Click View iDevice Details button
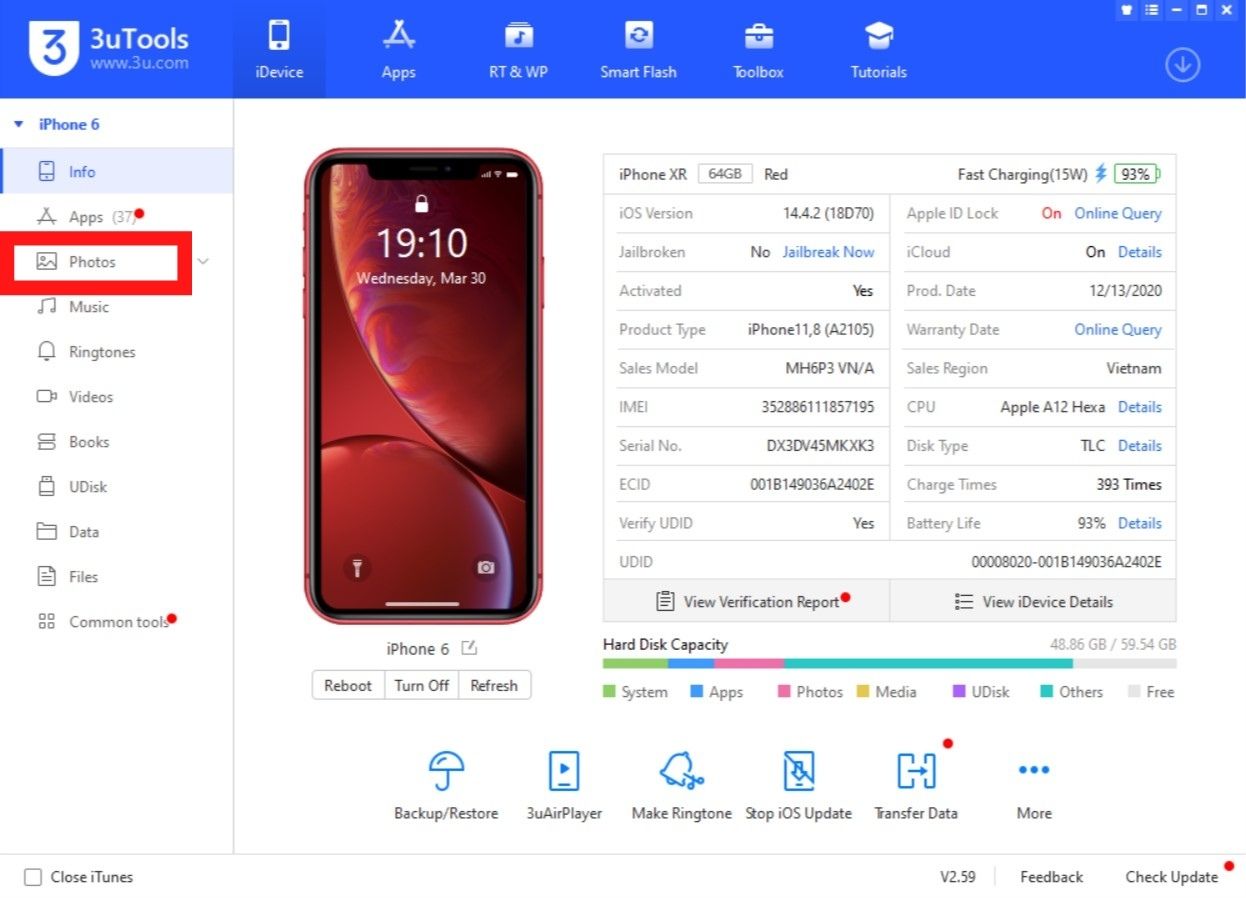 pyautogui.click(x=1033, y=601)
